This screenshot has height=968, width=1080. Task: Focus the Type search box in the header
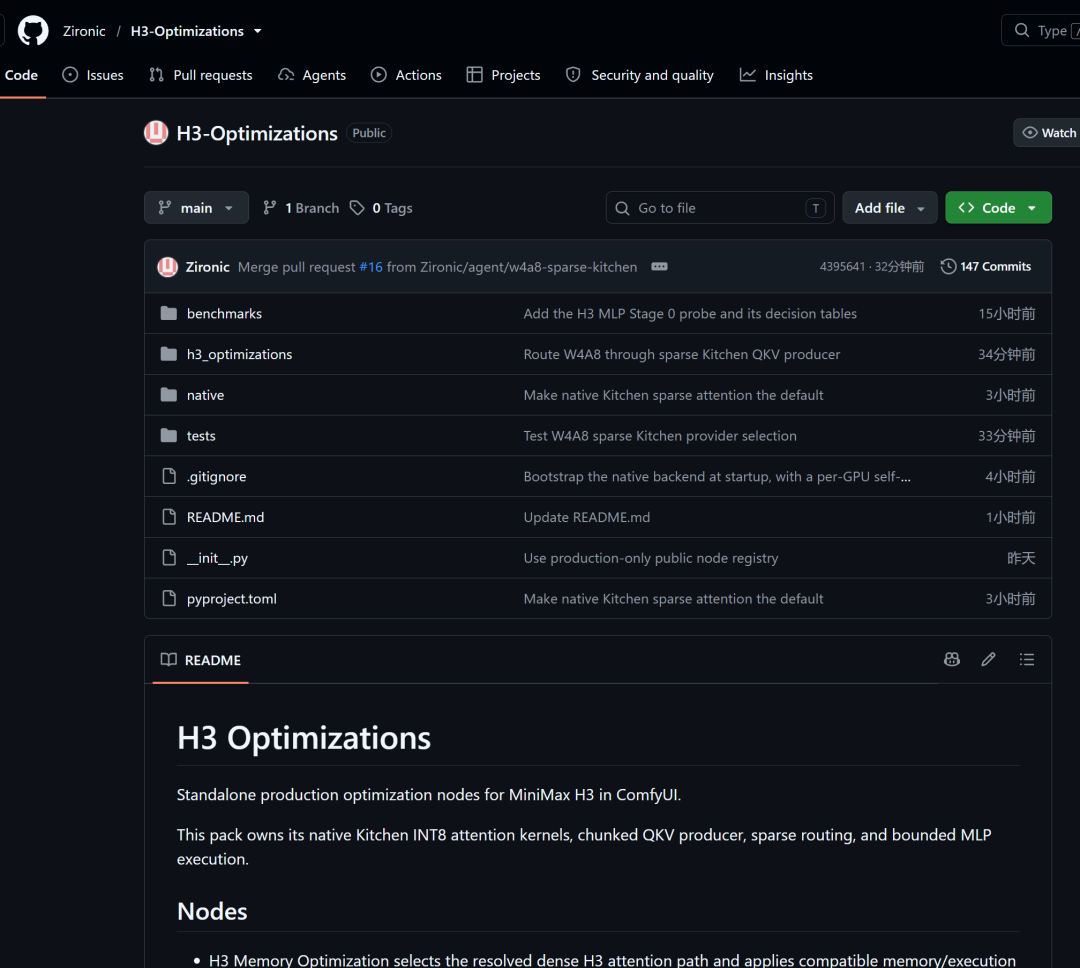[1043, 30]
